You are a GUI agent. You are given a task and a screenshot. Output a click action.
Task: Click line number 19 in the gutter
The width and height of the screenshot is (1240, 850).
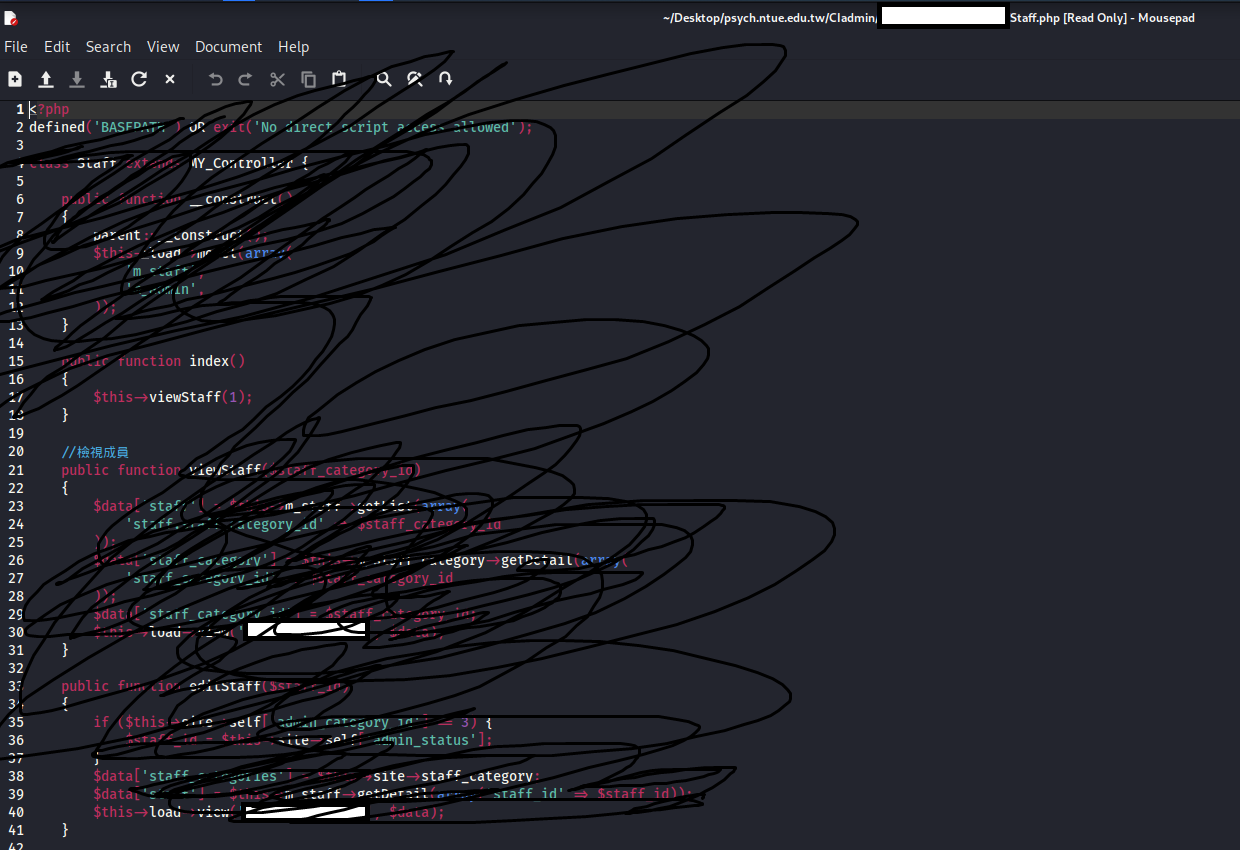[x=15, y=433]
